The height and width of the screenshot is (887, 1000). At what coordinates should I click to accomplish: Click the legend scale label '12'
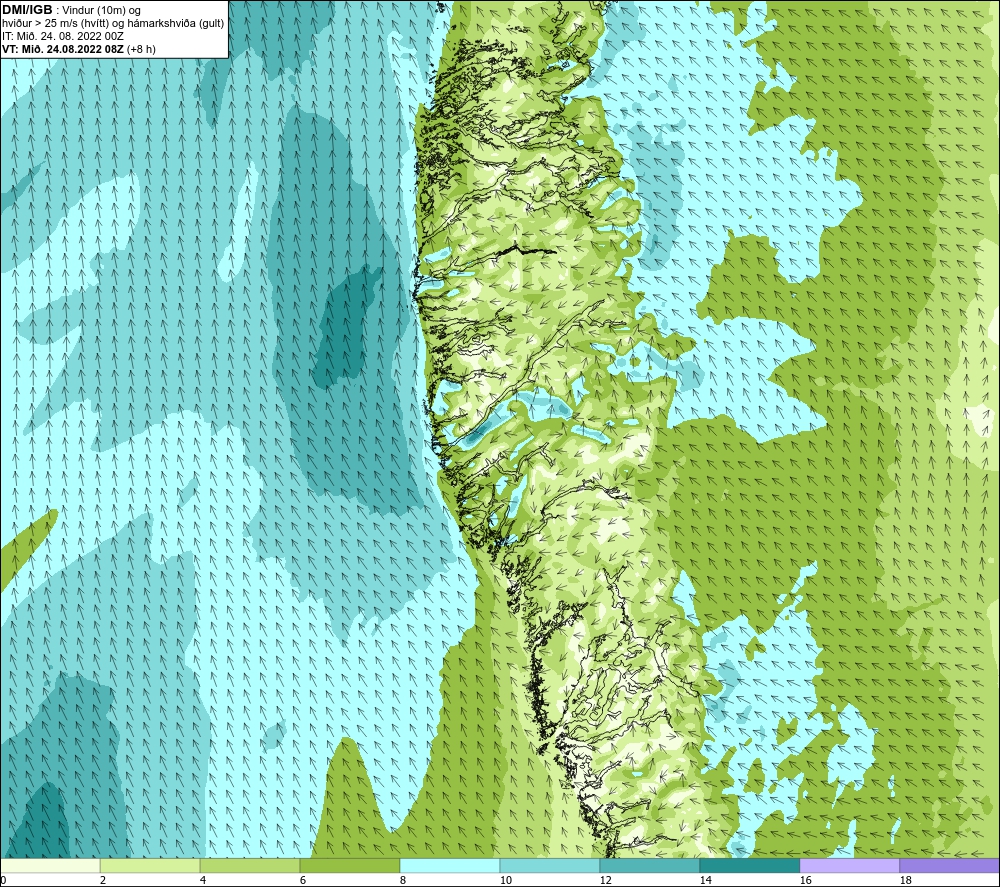pos(605,880)
